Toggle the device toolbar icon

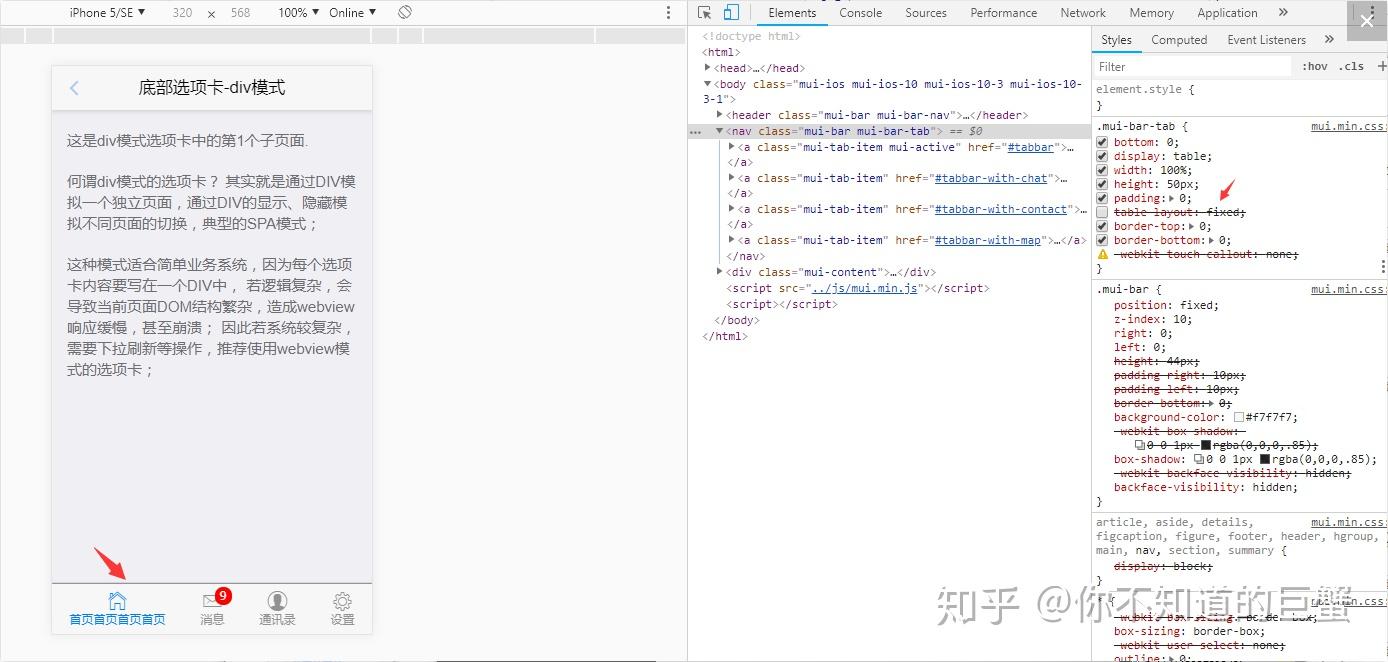731,12
